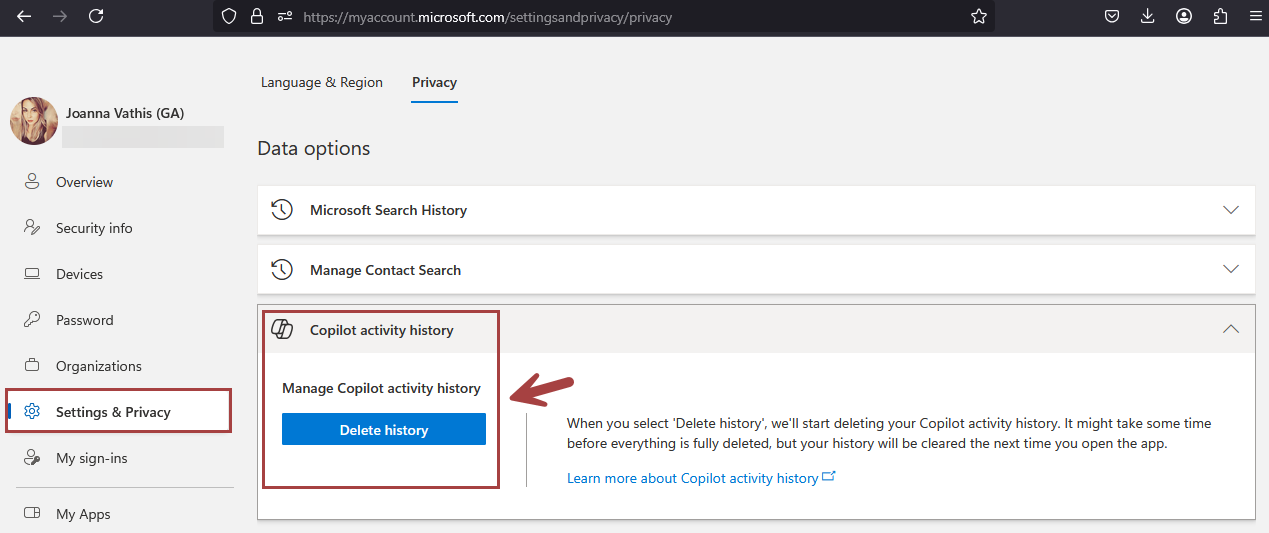
Task: Open the Firefox account profile icon
Action: 1184,16
